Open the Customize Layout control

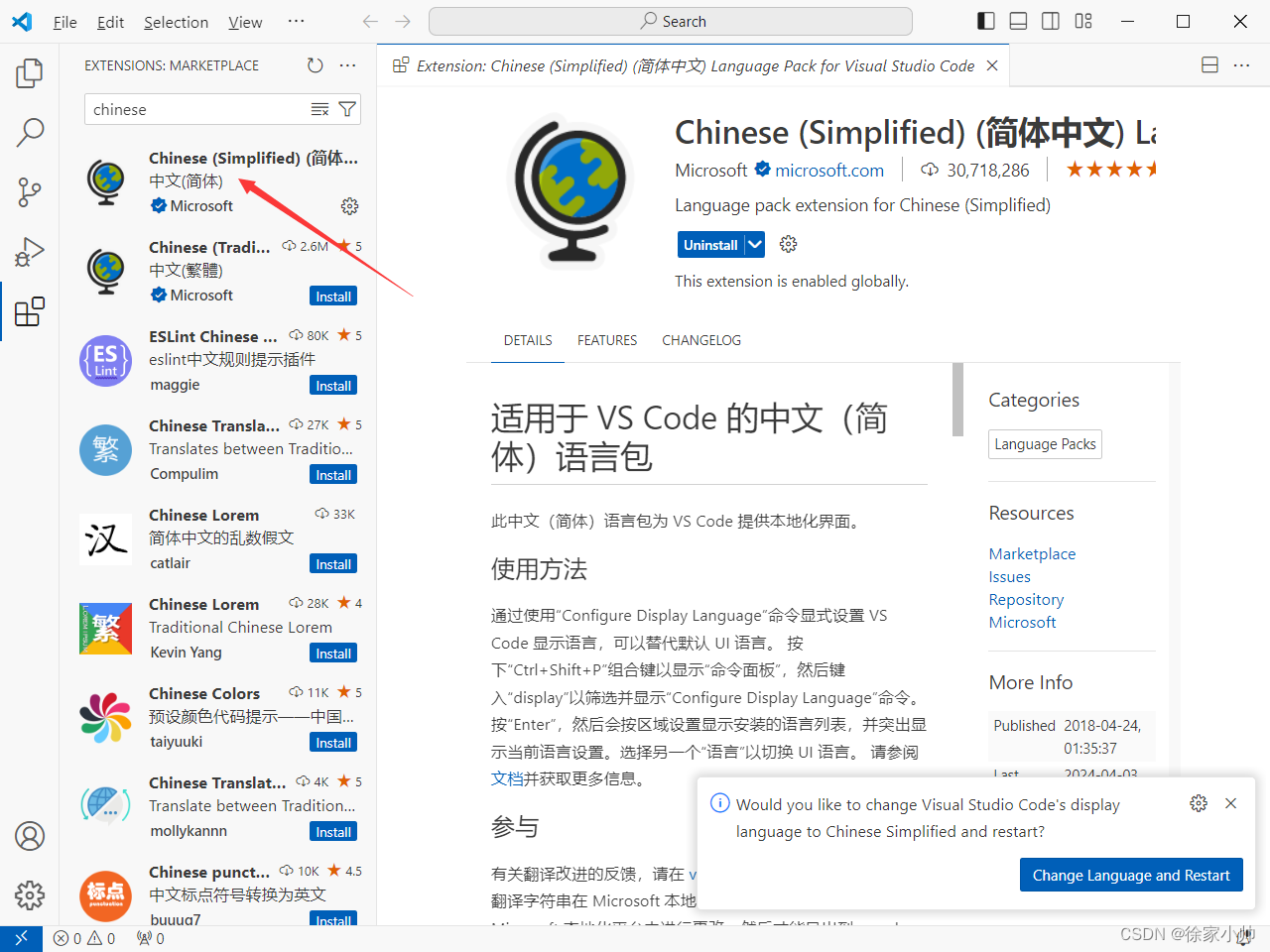[1083, 21]
